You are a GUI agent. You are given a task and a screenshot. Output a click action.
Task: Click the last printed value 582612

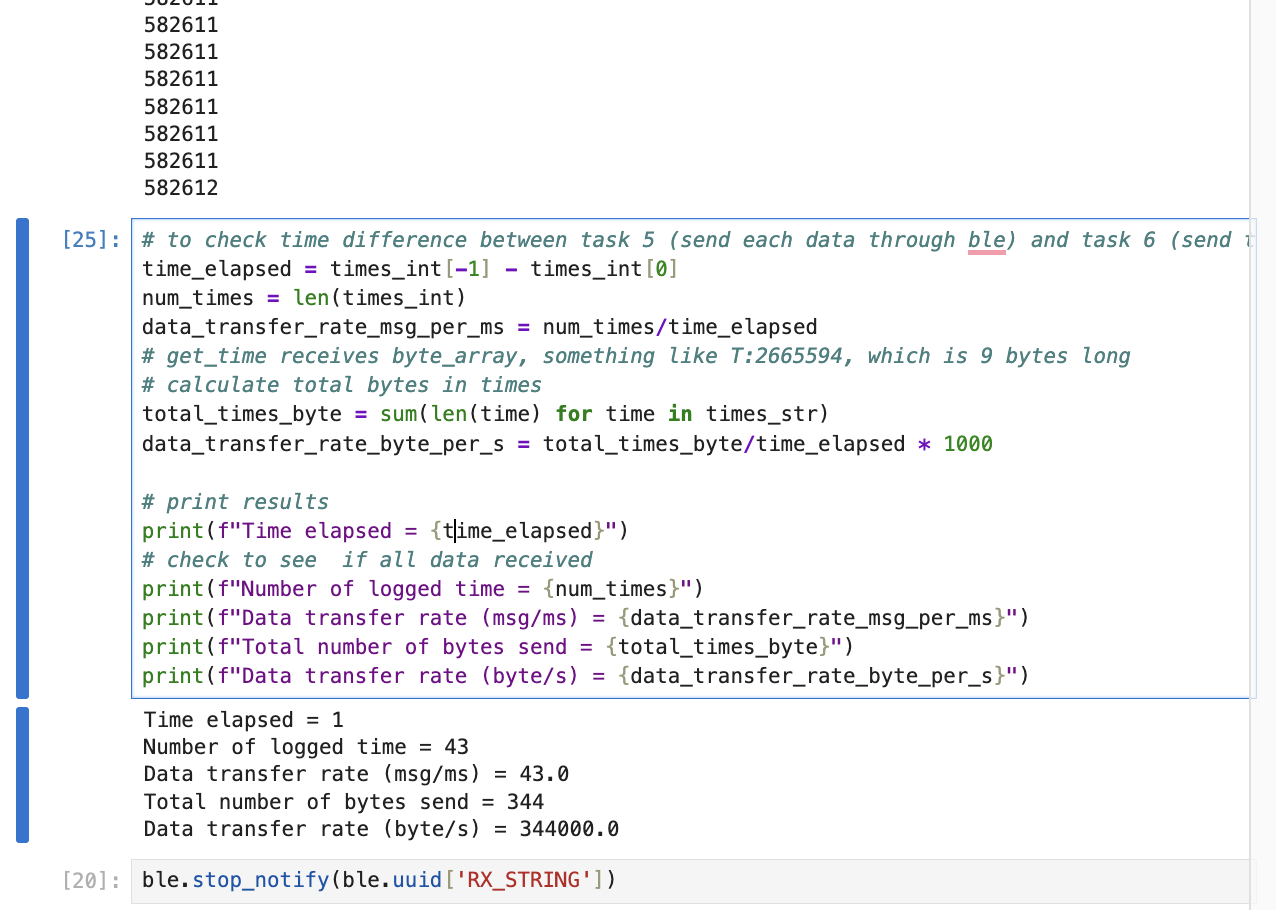[181, 188]
